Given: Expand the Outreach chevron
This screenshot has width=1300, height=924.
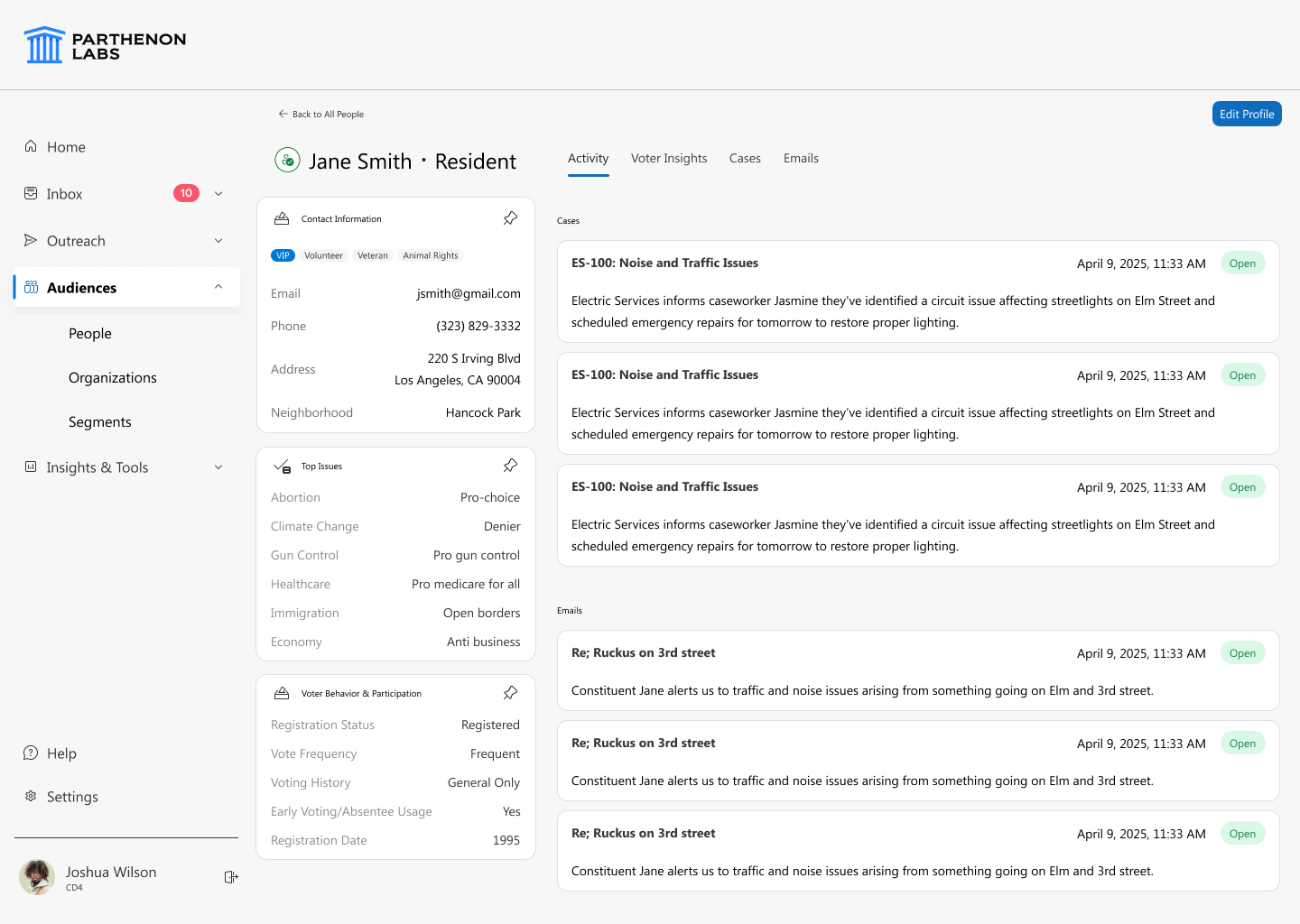Looking at the screenshot, I should click(x=218, y=240).
